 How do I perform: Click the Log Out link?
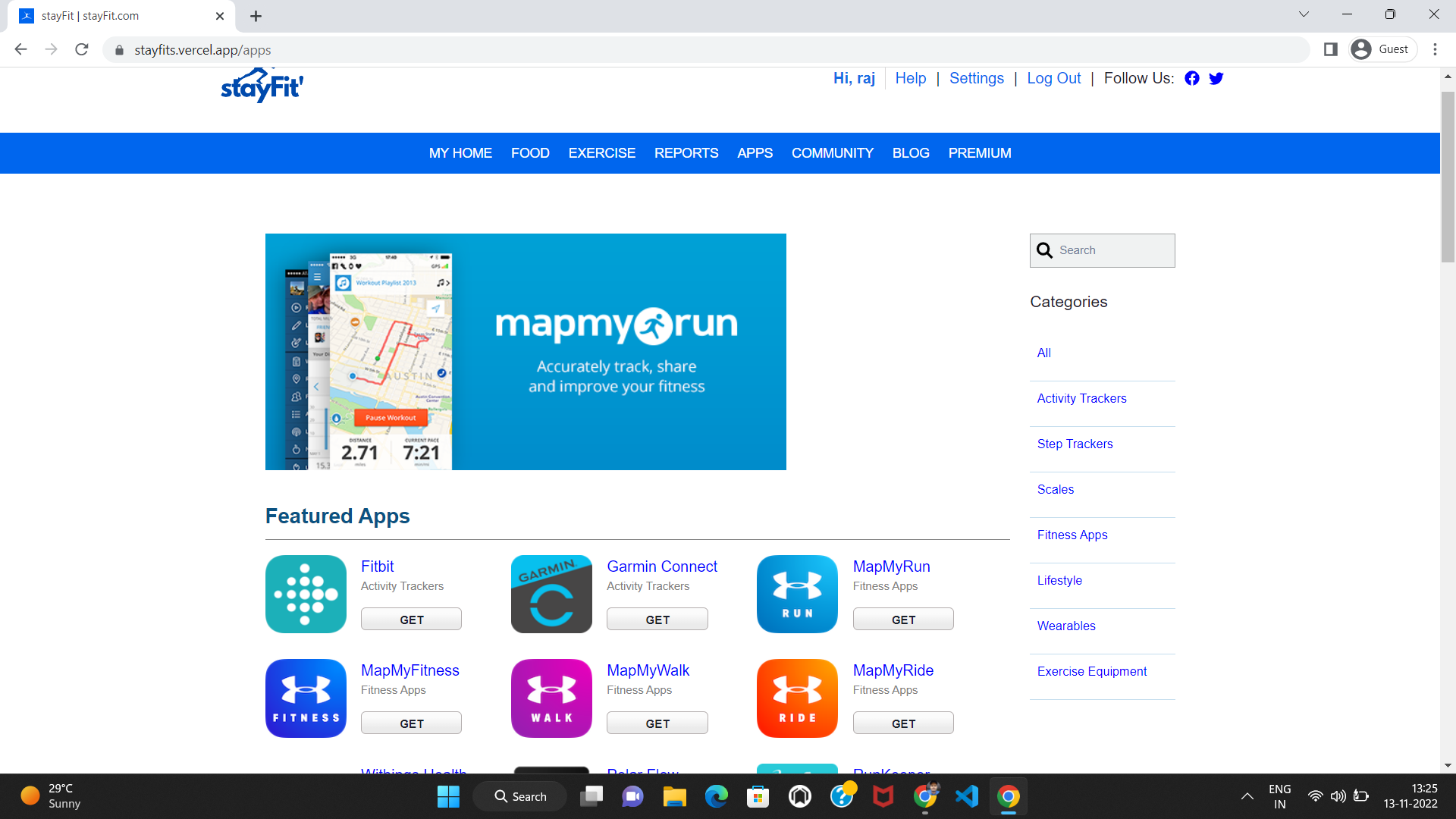coord(1053,78)
